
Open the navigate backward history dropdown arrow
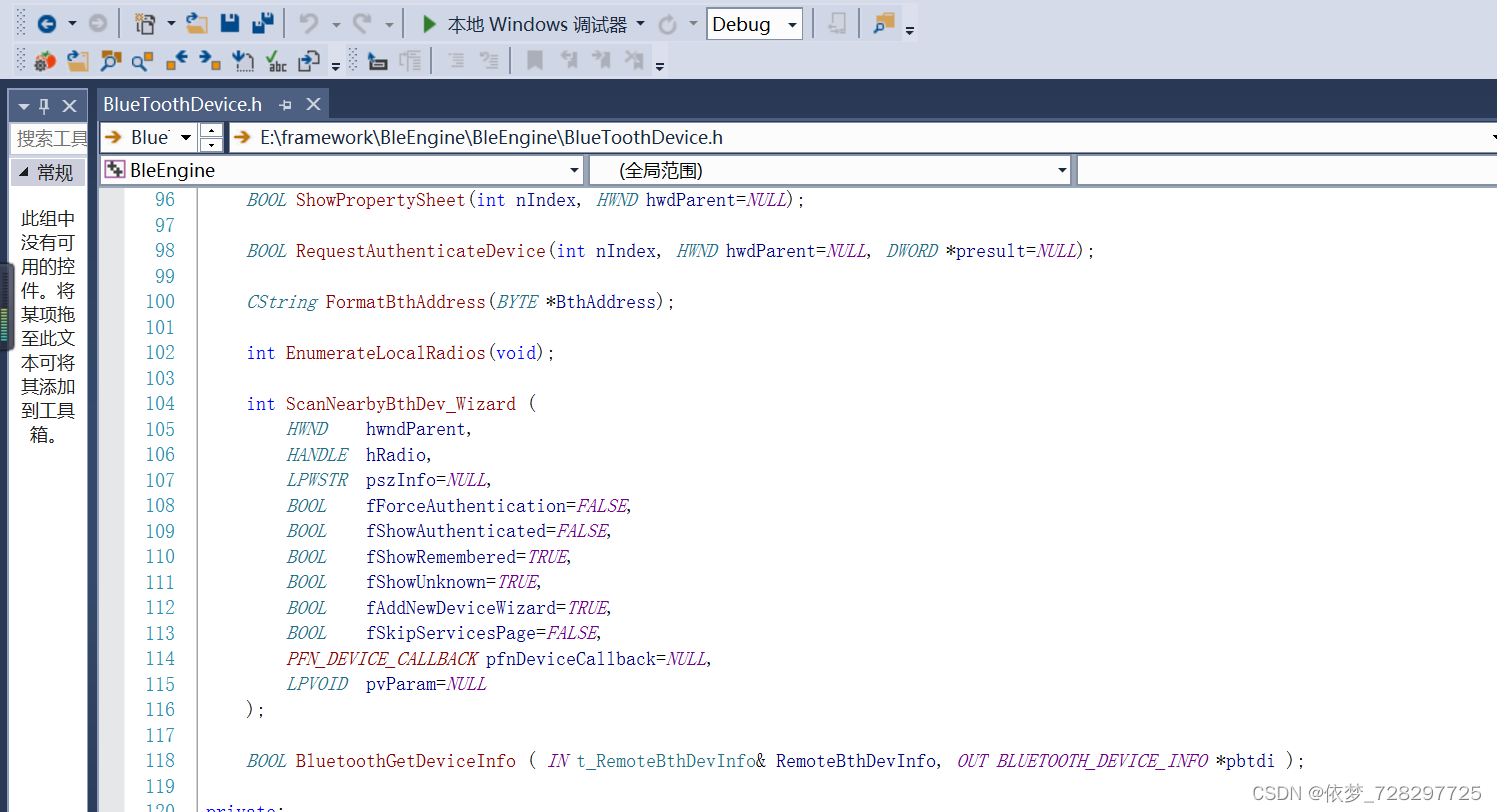pos(72,24)
